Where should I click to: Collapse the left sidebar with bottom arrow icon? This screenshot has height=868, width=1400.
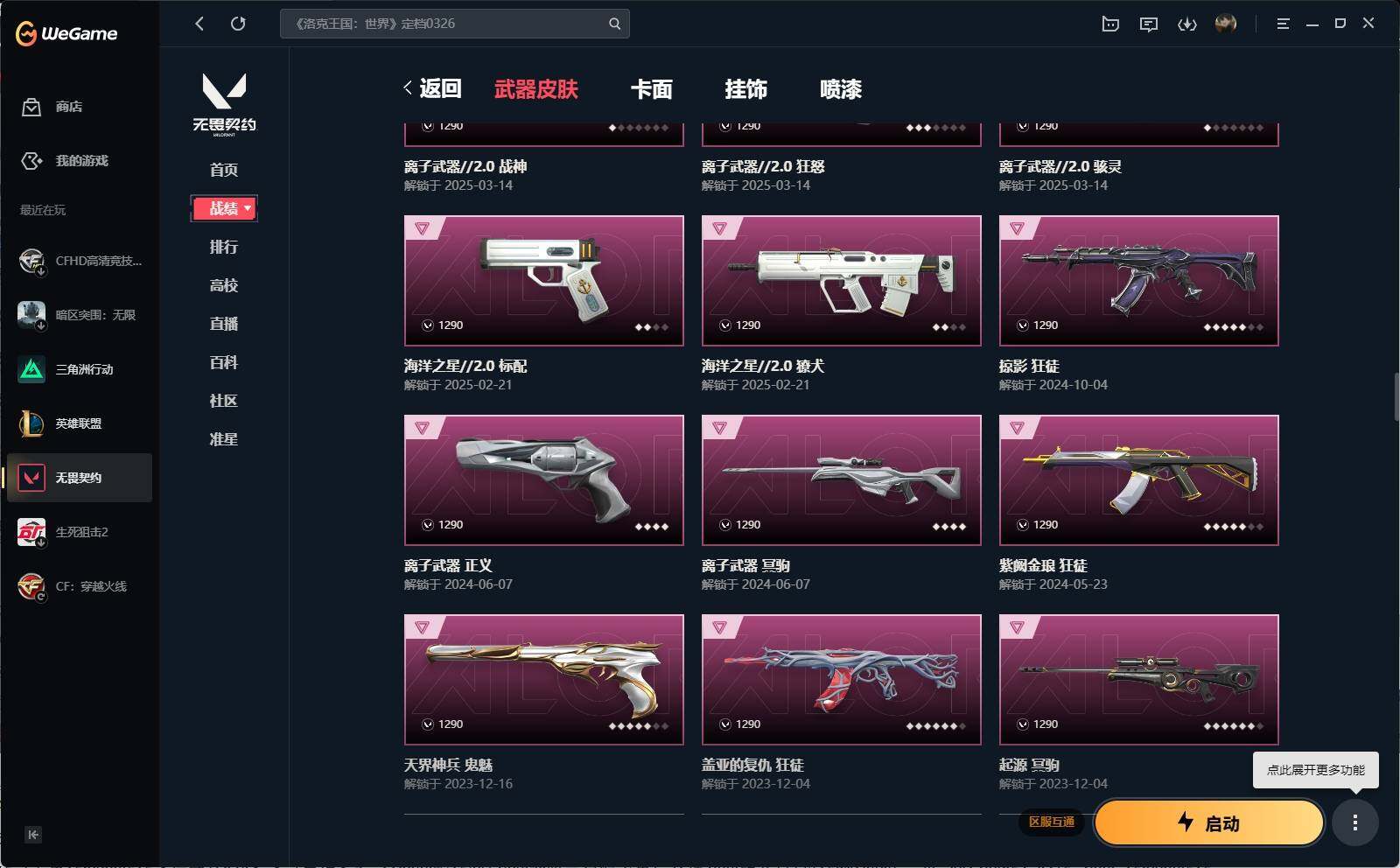point(33,835)
